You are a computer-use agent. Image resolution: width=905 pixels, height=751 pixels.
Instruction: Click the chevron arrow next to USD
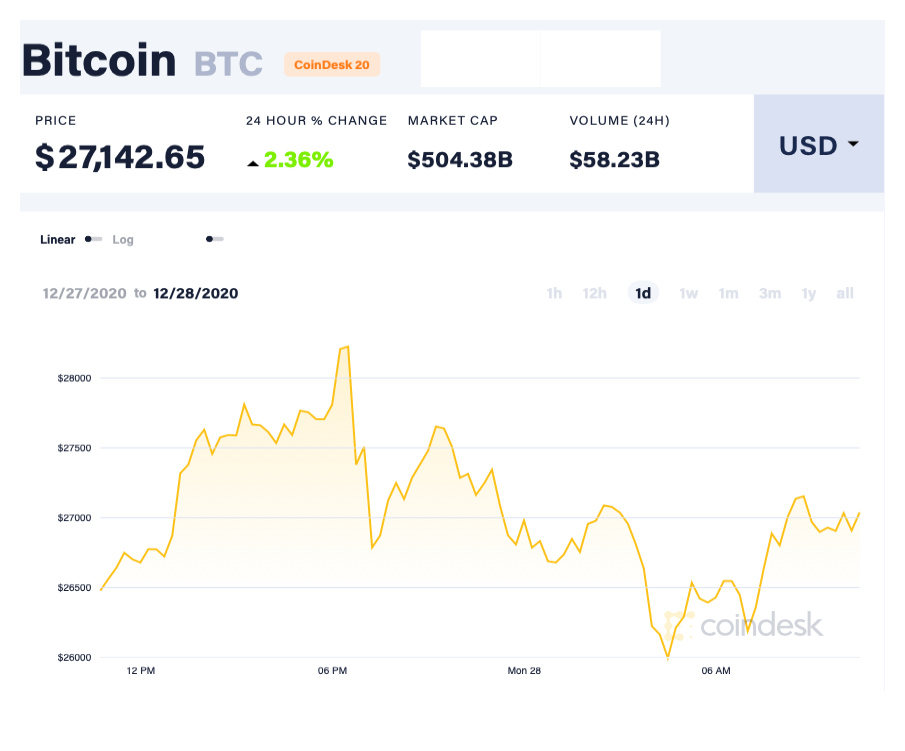[x=852, y=145]
